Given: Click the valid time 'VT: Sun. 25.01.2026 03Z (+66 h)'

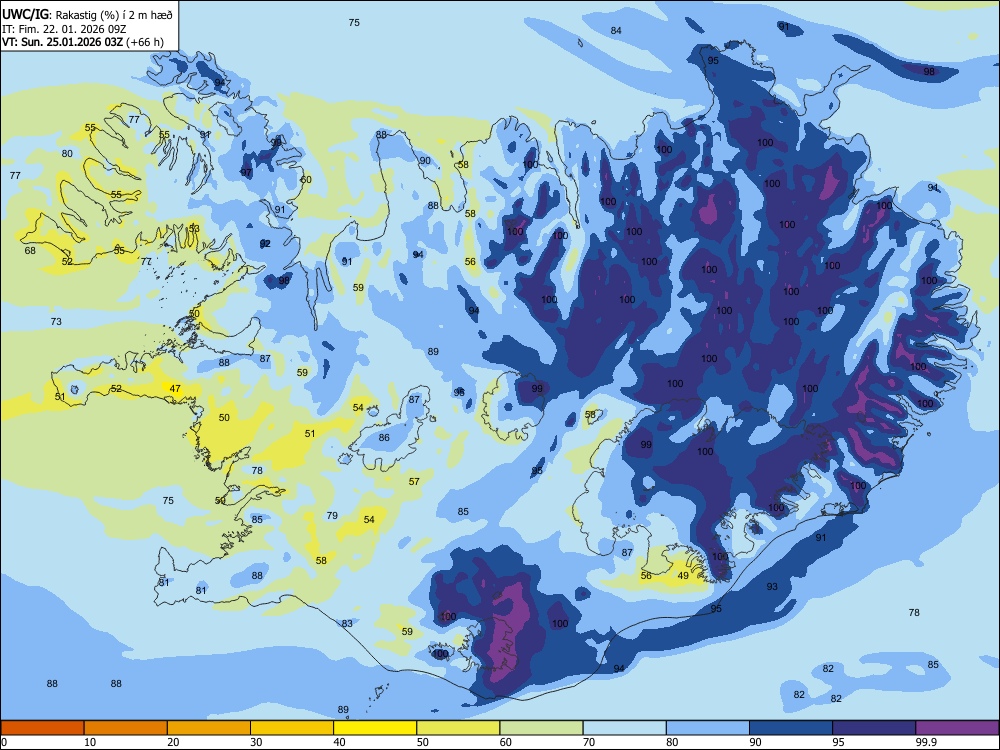Looking at the screenshot, I should click(x=82, y=42).
